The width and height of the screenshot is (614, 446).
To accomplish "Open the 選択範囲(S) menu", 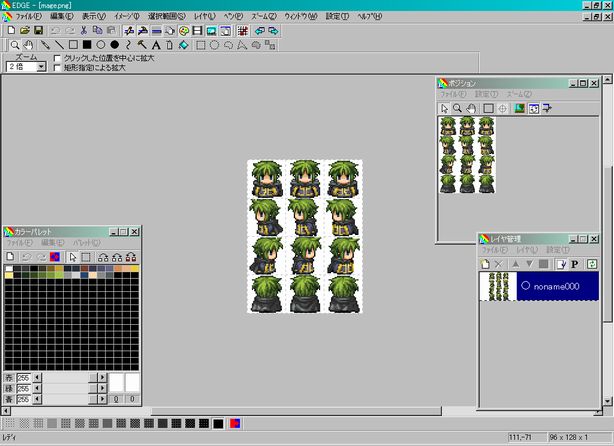I will click(166, 16).
